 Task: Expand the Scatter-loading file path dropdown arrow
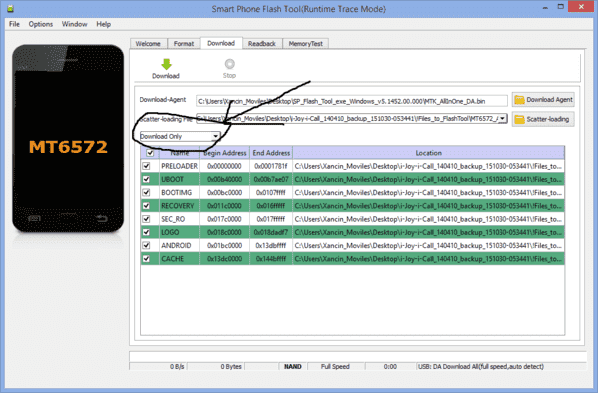click(503, 119)
